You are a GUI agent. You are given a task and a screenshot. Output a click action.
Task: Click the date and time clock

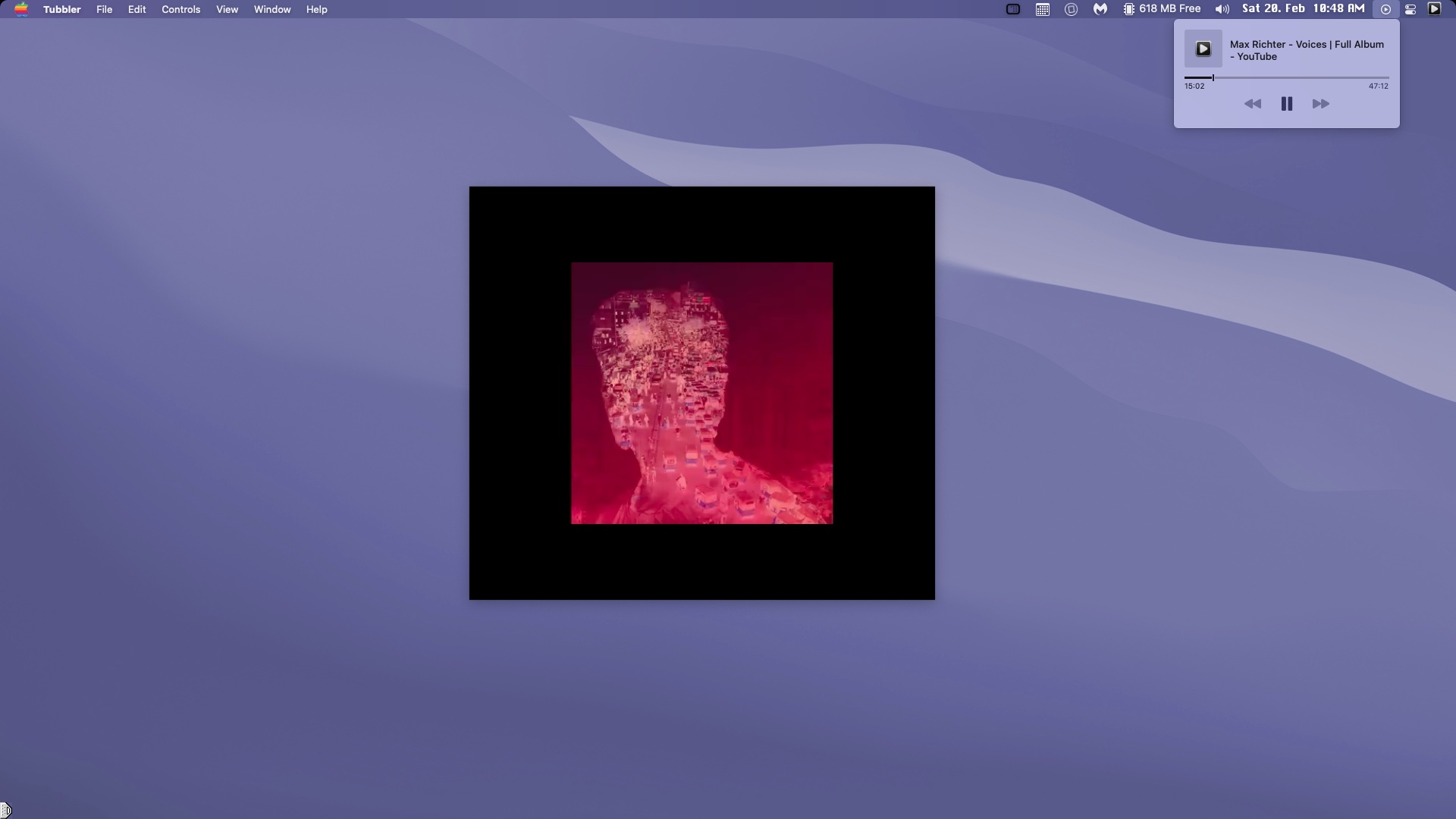click(1303, 9)
